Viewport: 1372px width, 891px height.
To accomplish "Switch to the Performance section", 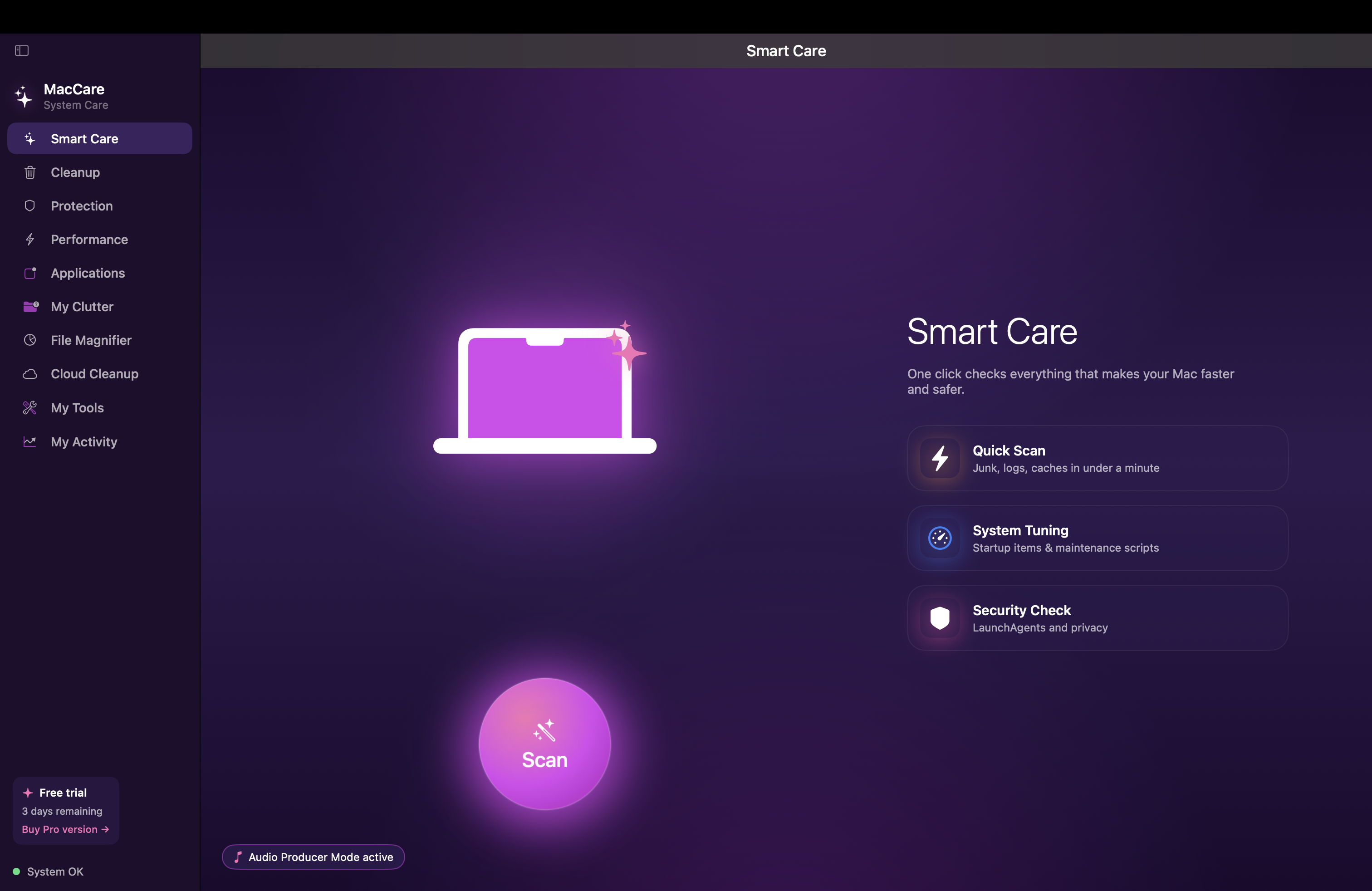I will 100,239.
